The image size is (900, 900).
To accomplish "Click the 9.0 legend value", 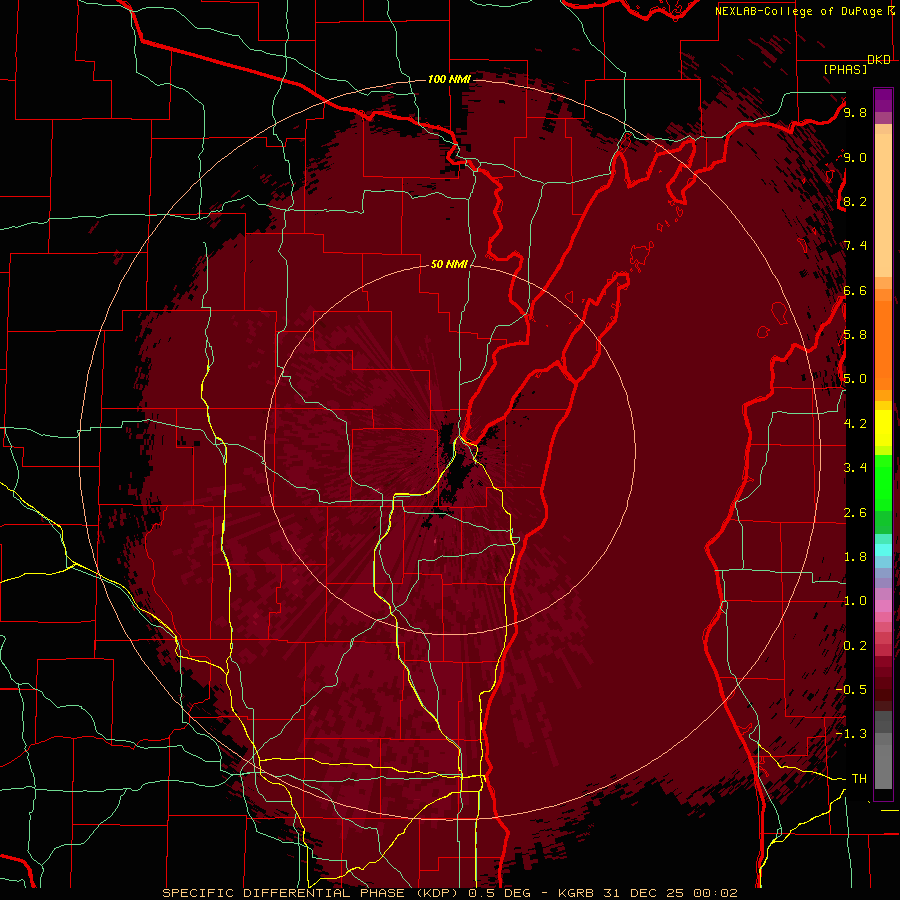I will [855, 157].
